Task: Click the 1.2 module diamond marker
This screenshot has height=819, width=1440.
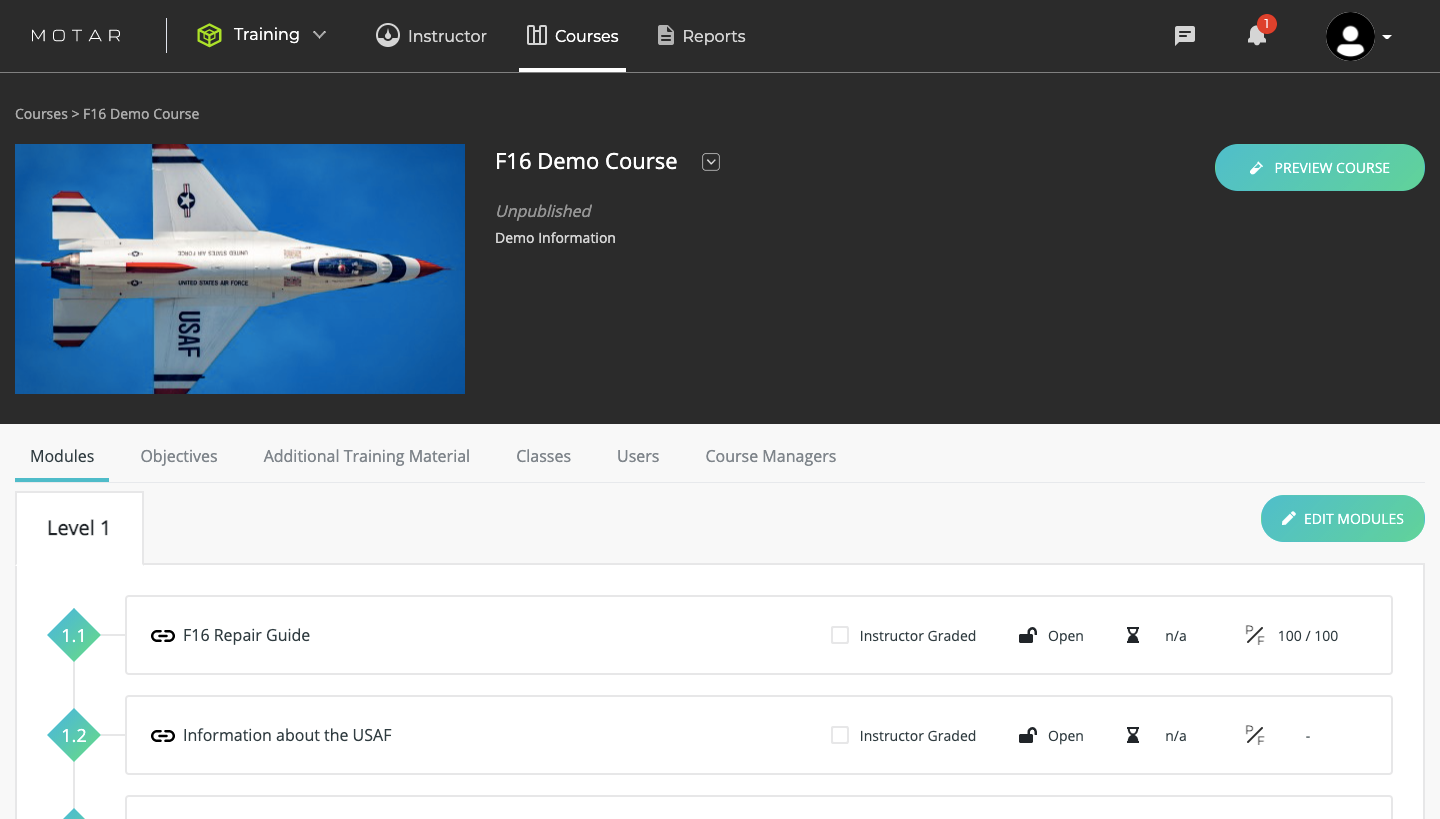Action: (74, 735)
